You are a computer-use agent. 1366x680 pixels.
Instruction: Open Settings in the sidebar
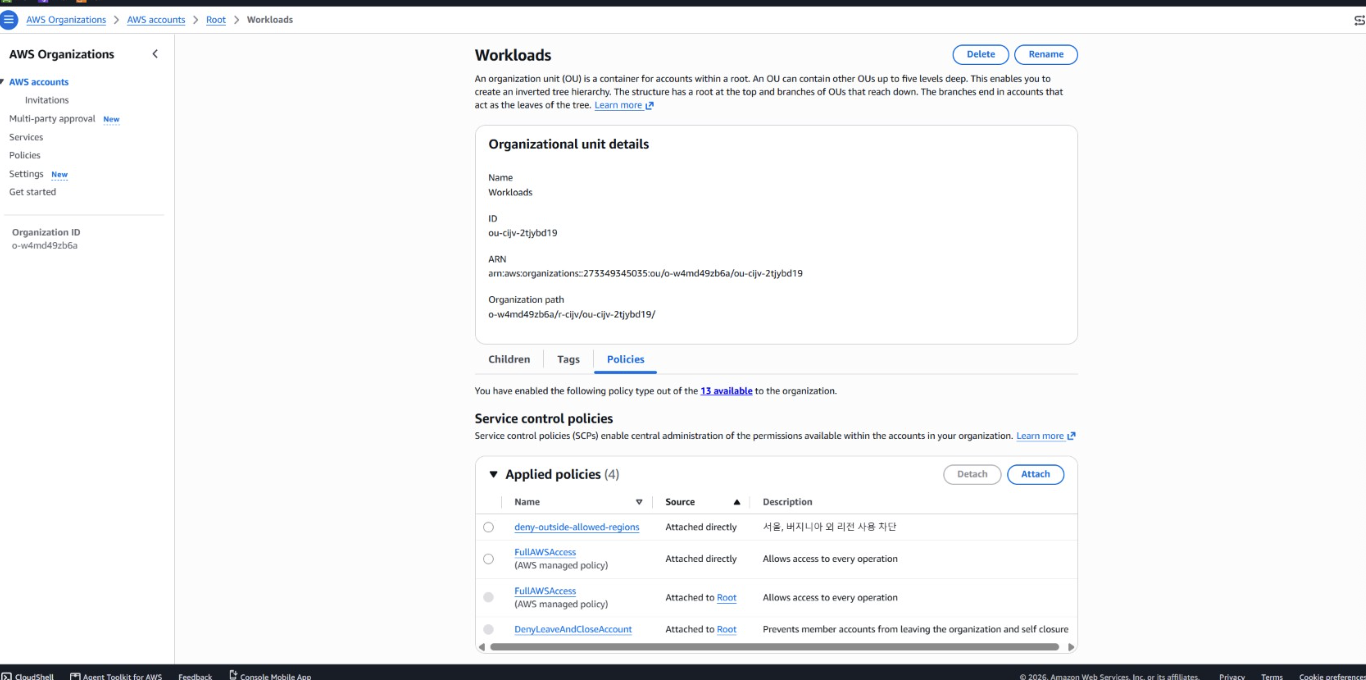[26, 174]
